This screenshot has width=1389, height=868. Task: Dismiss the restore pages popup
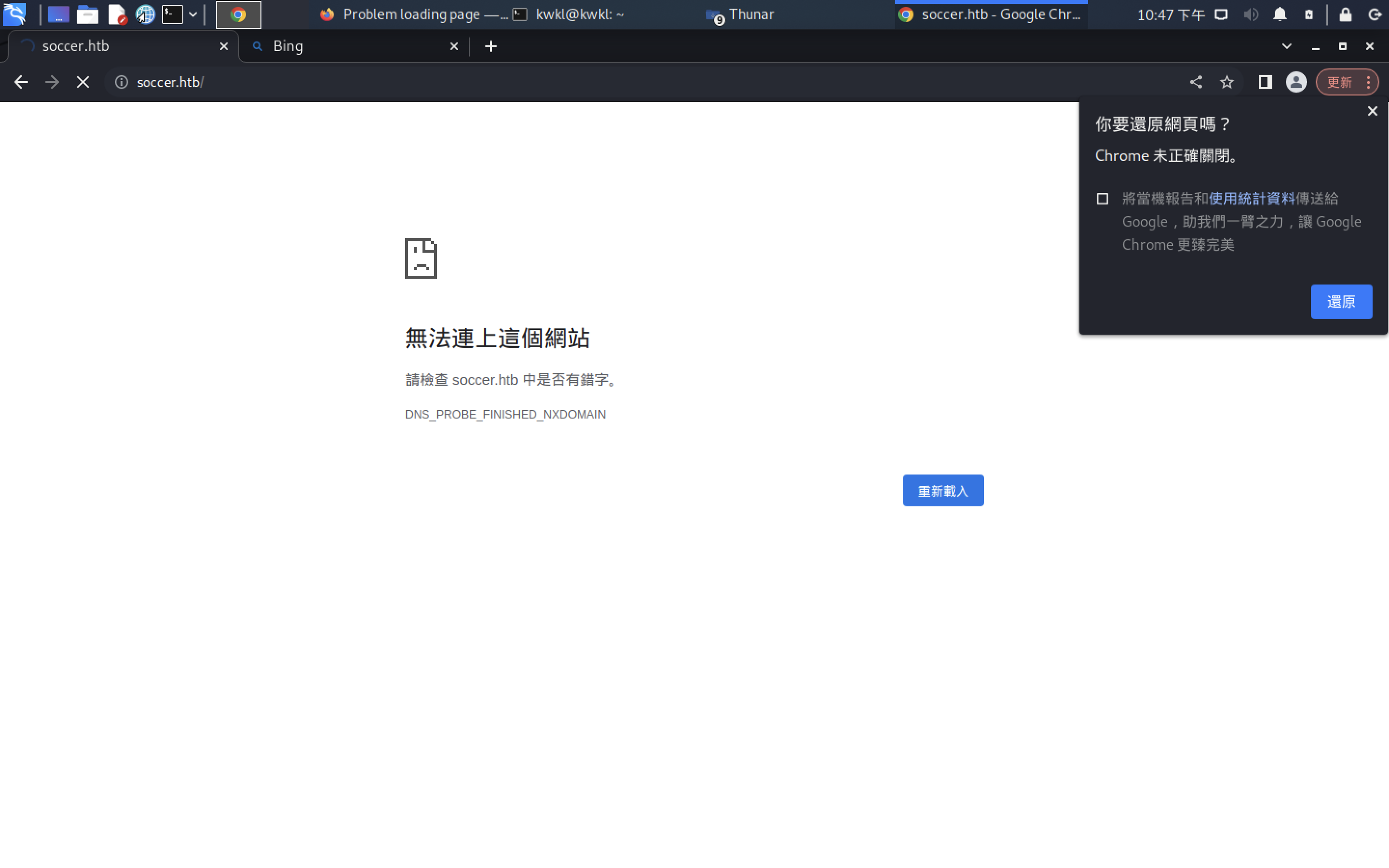pos(1372,111)
